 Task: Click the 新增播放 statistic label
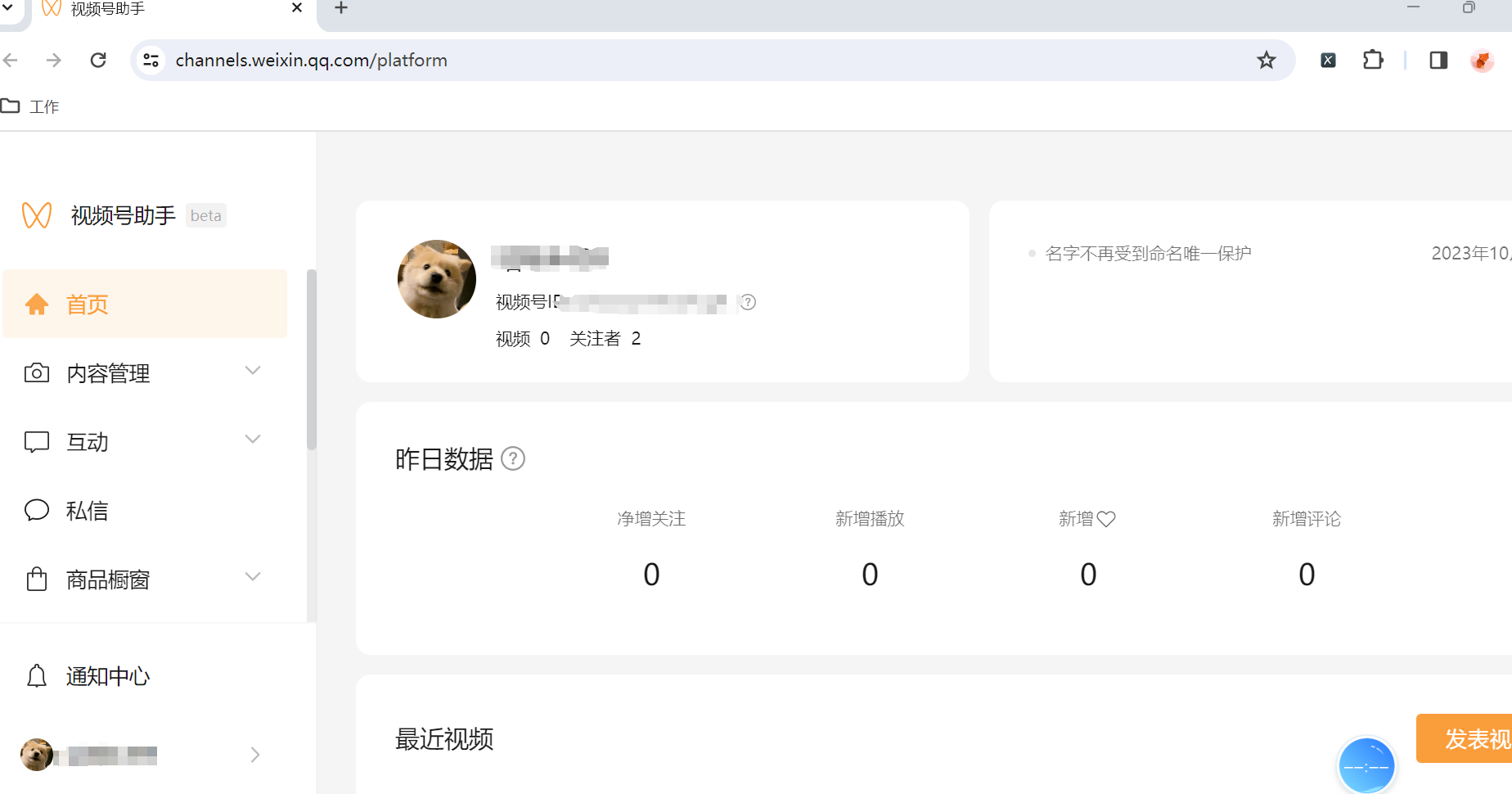(870, 519)
